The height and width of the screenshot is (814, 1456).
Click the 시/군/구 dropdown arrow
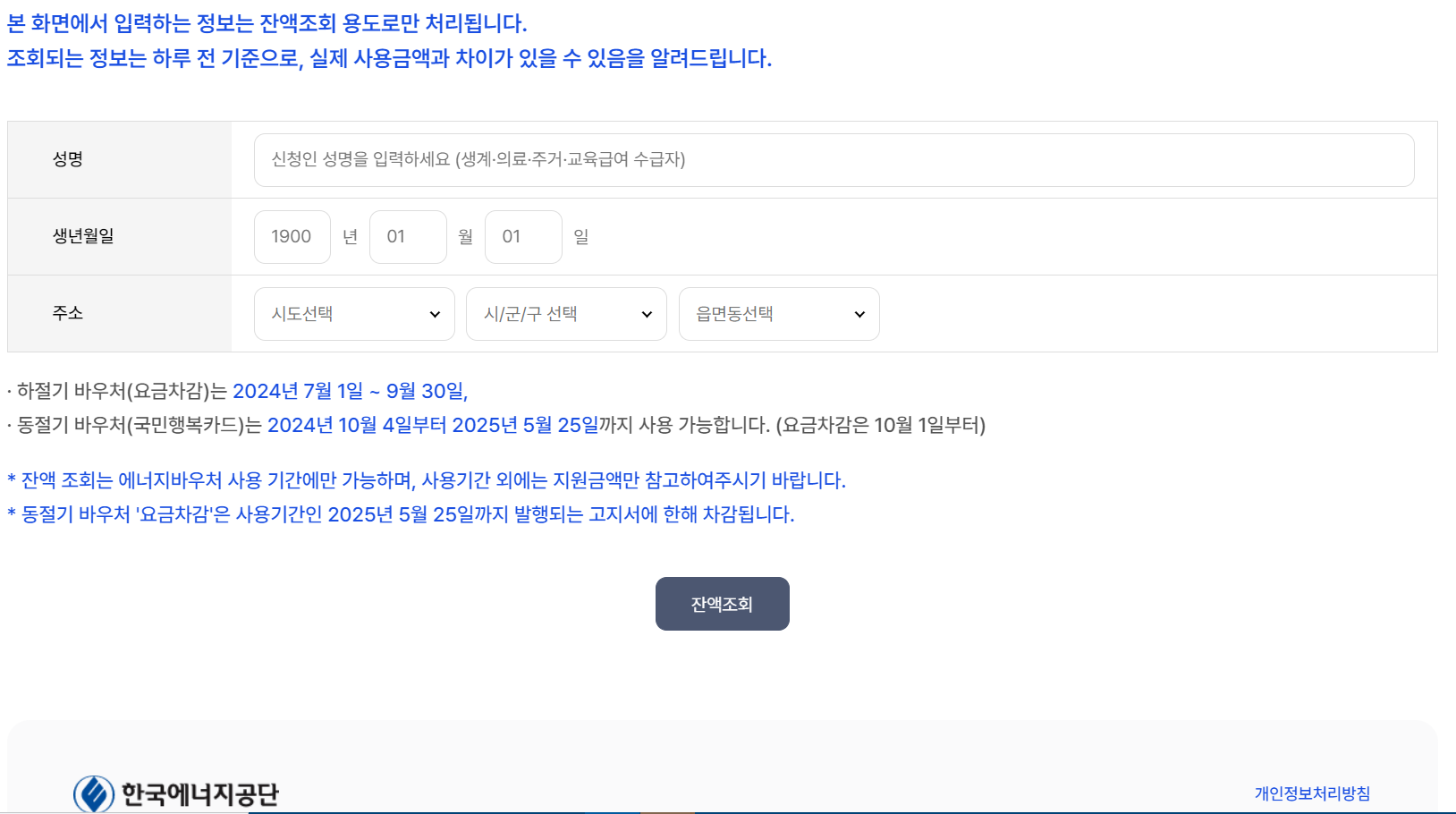coord(647,314)
